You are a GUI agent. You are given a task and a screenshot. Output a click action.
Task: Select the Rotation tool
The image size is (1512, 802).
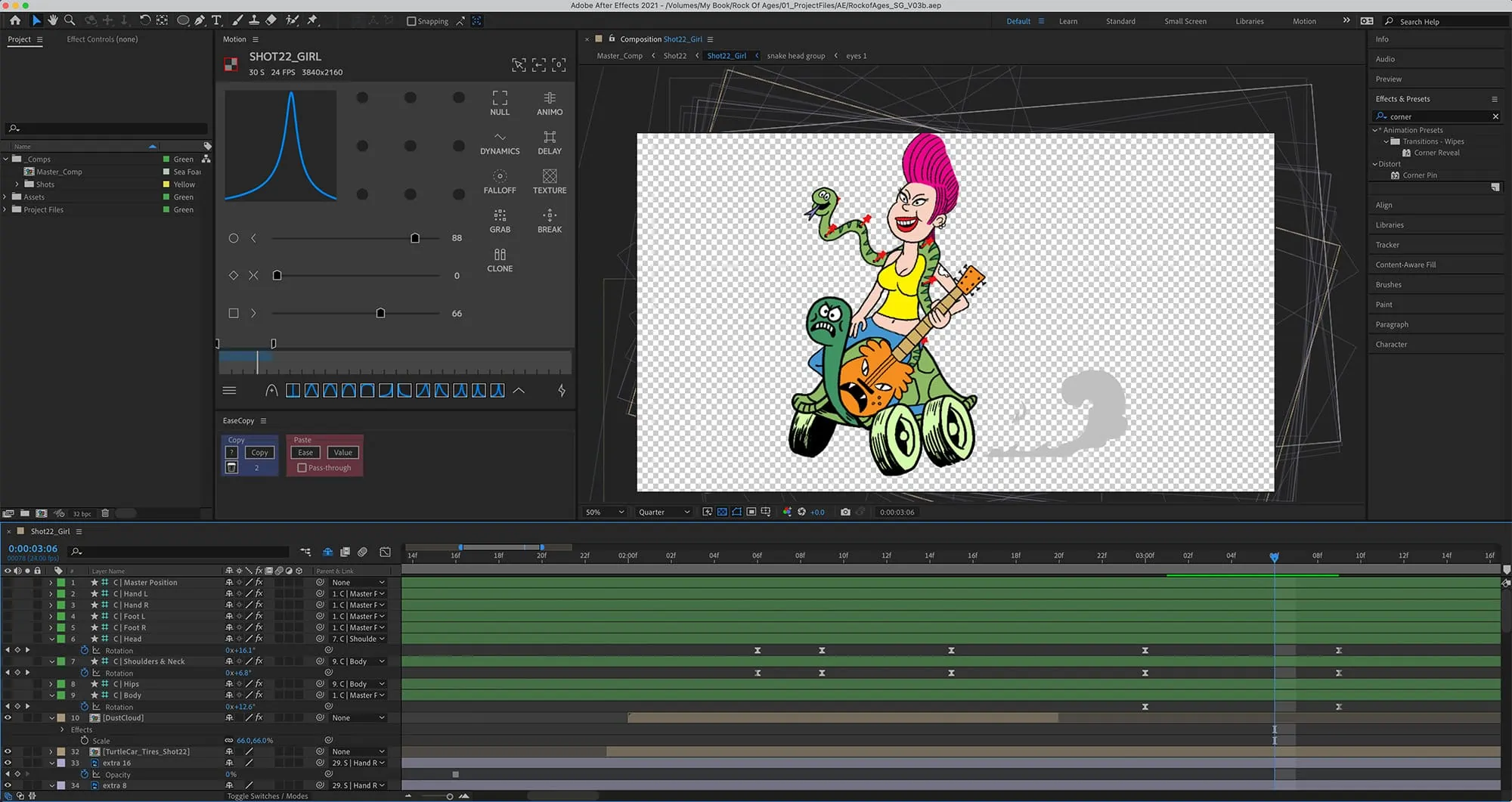pos(144,20)
